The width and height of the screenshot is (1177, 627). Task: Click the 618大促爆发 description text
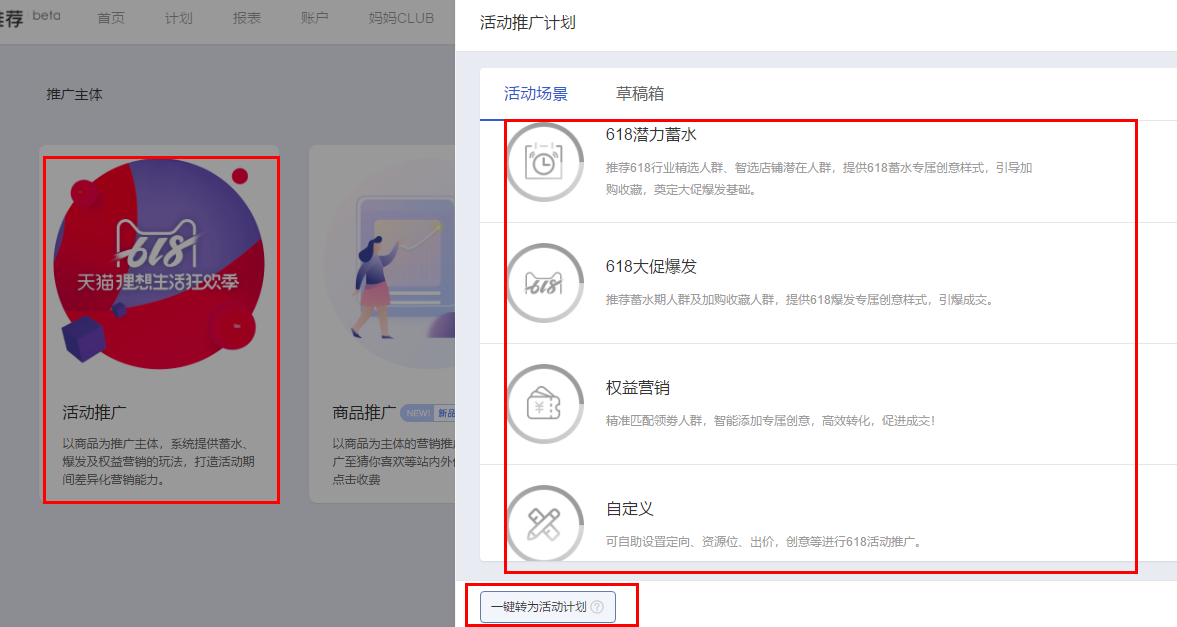pyautogui.click(x=801, y=300)
